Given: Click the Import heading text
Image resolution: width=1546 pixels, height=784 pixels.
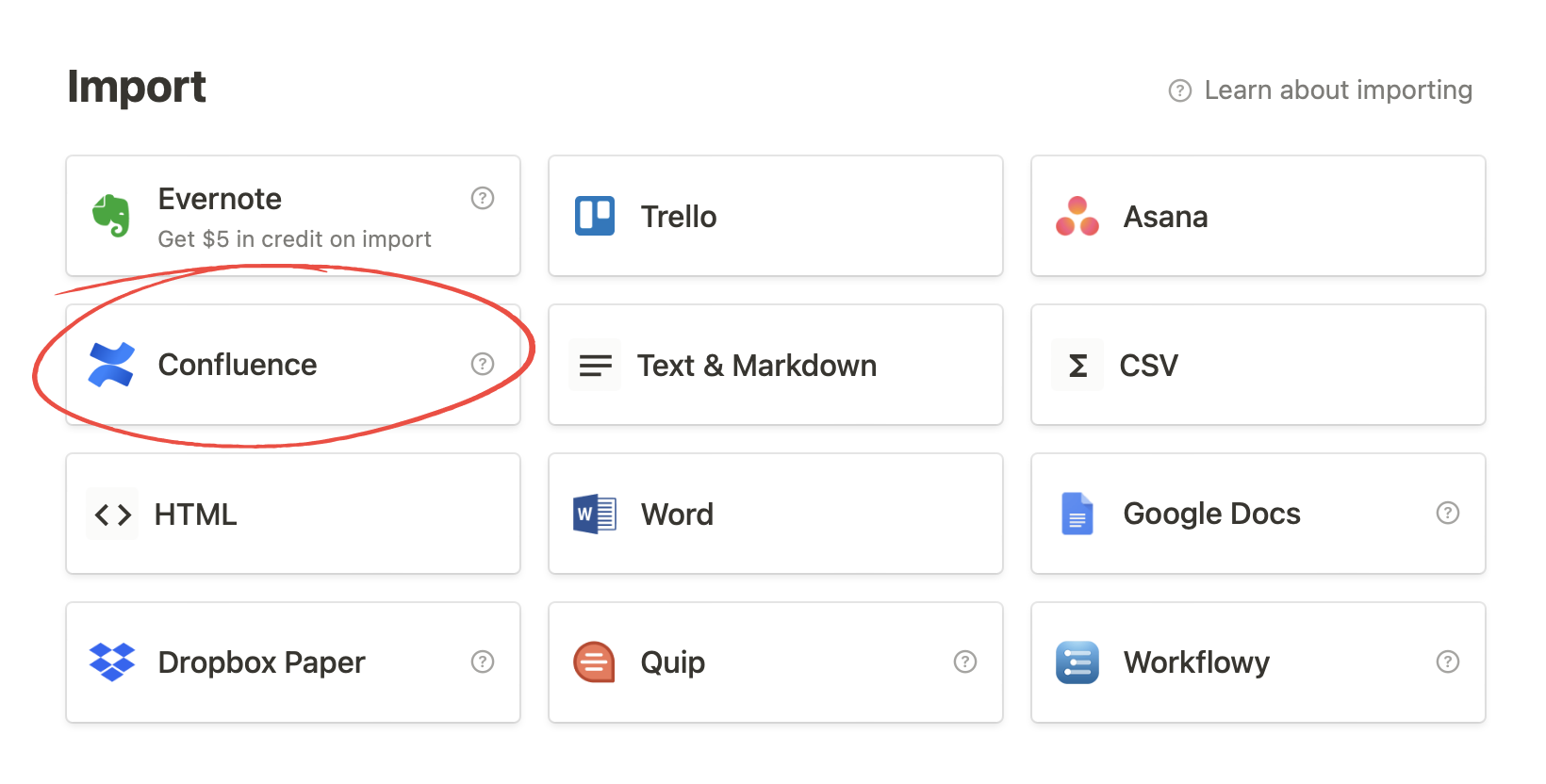Looking at the screenshot, I should [137, 88].
